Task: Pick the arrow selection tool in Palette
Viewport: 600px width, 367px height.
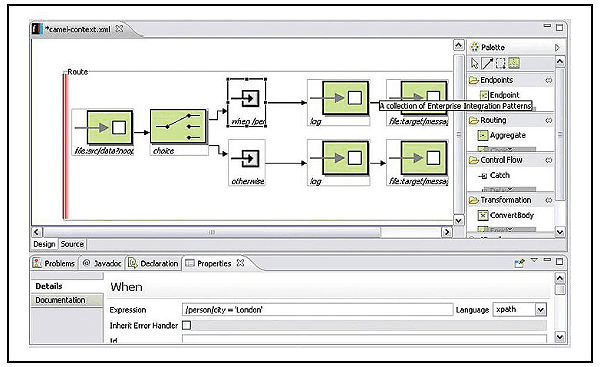Action: click(x=475, y=63)
